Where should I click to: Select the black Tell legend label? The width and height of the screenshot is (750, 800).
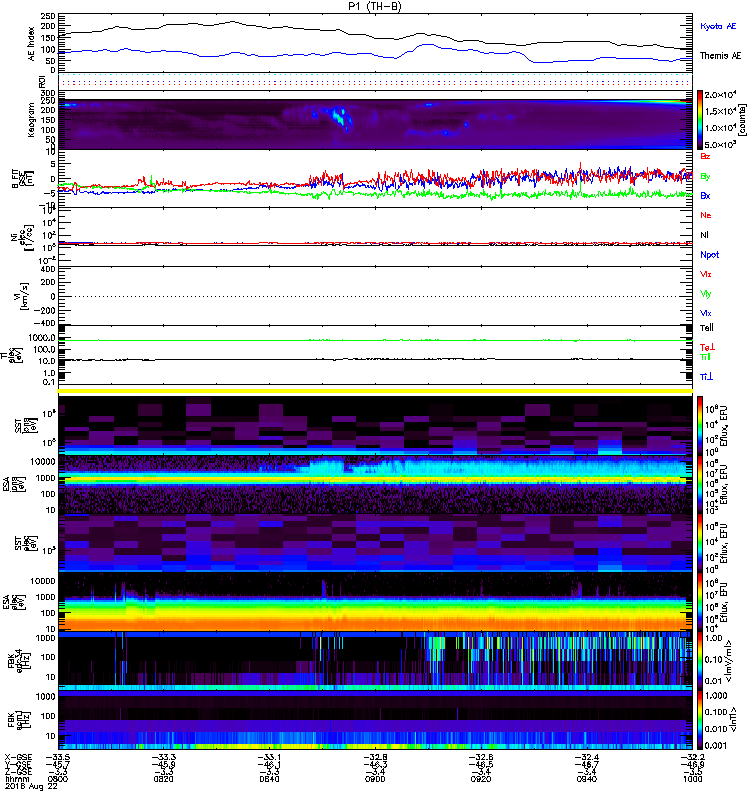coord(707,328)
